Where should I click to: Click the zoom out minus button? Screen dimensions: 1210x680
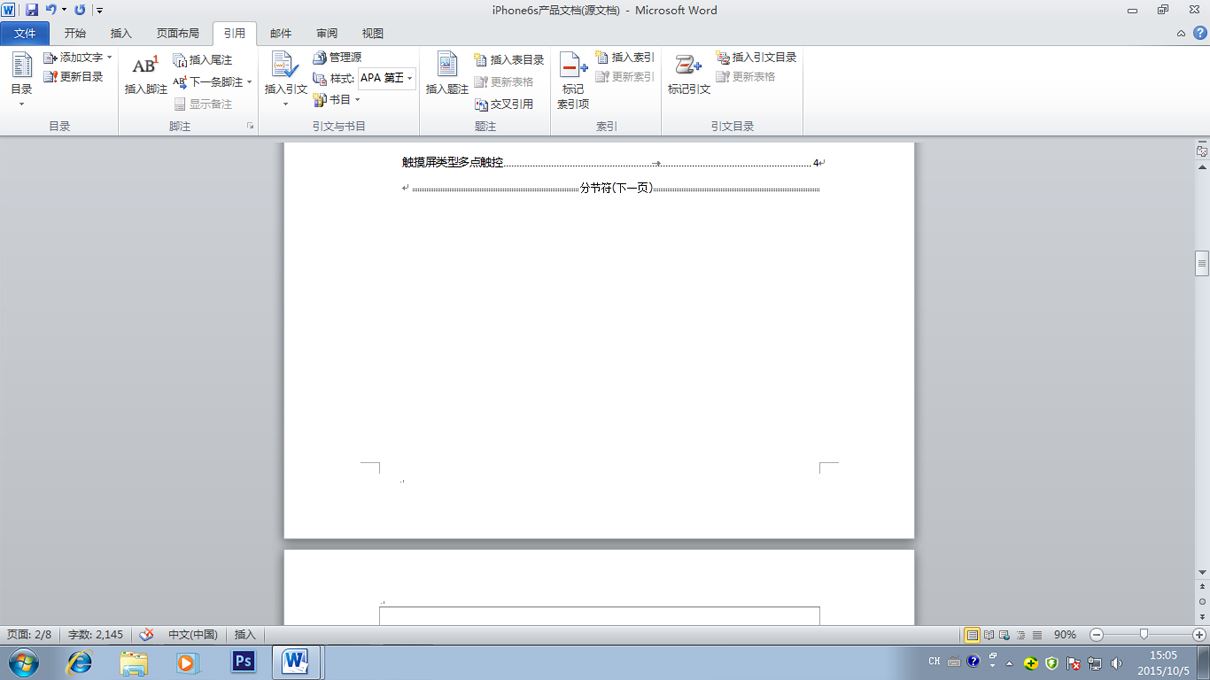pyautogui.click(x=1096, y=635)
